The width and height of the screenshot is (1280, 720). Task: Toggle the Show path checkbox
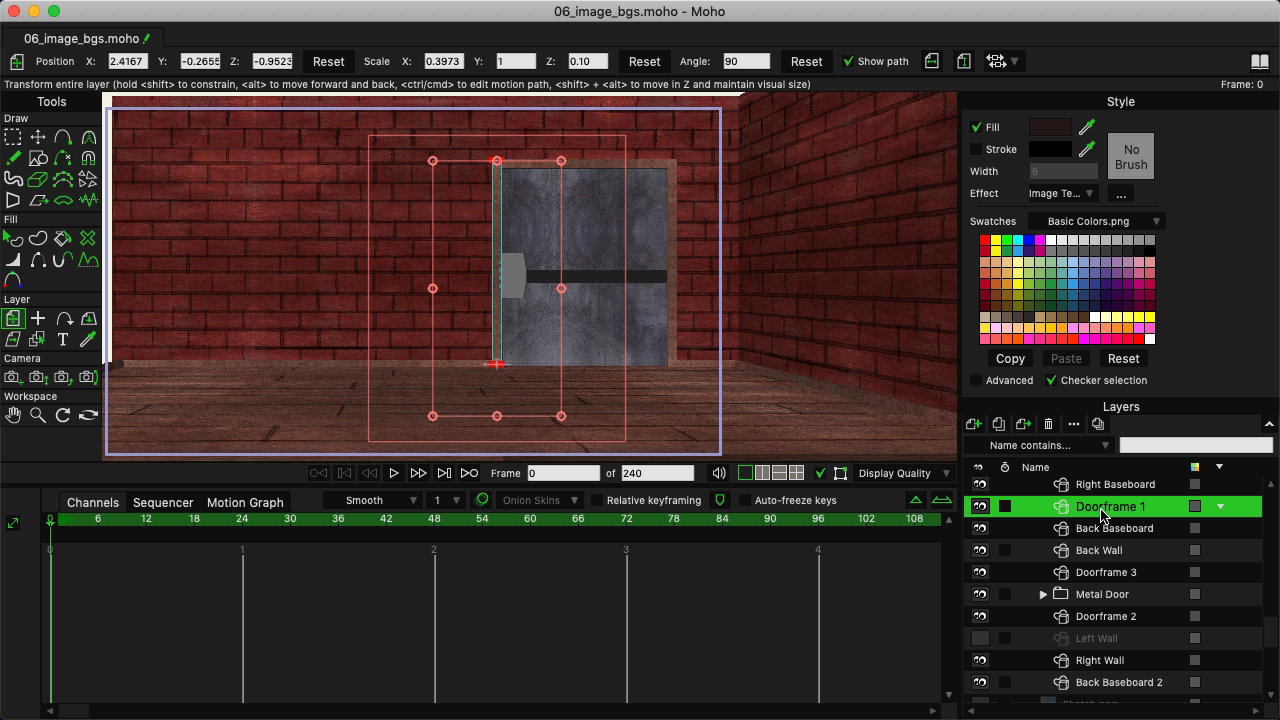point(848,61)
